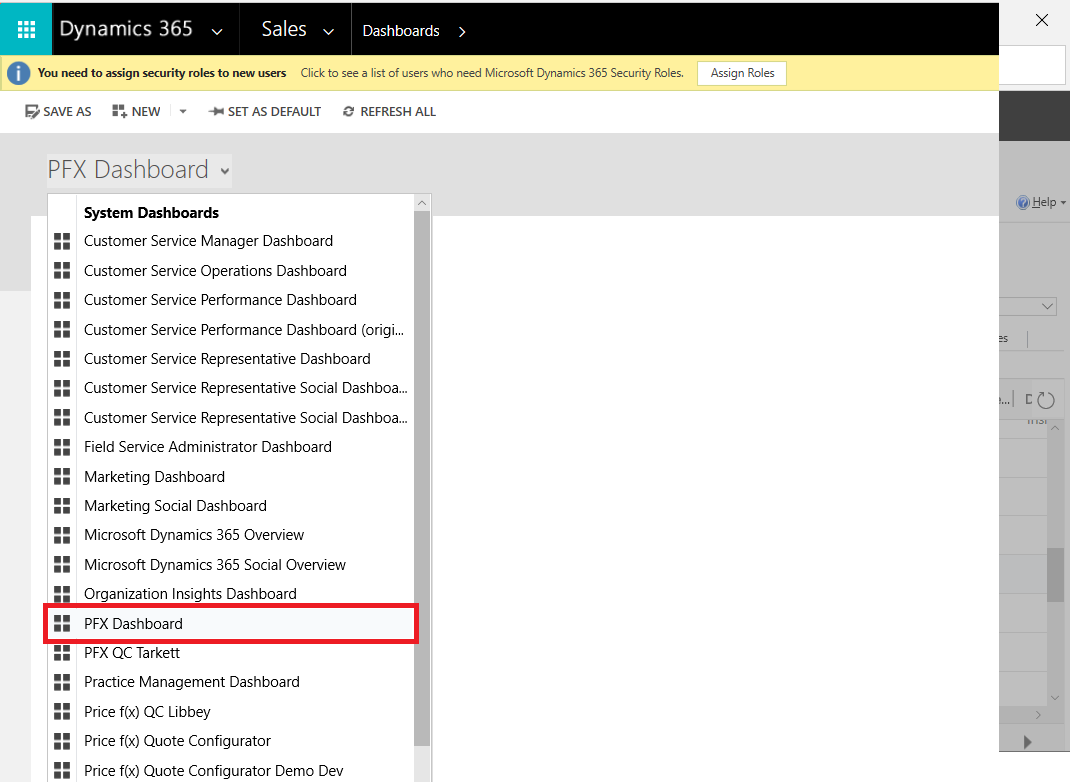Click the PFX QC Tarkett grid icon
The image size is (1070, 782).
(x=62, y=653)
